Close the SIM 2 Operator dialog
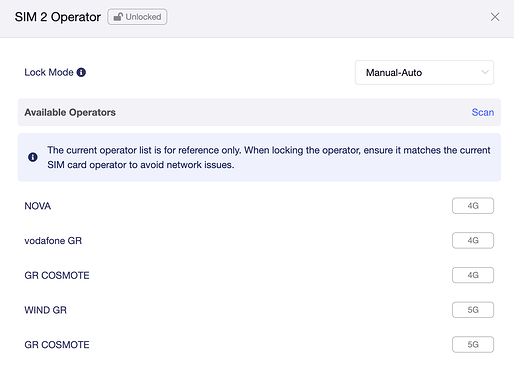 tap(495, 17)
